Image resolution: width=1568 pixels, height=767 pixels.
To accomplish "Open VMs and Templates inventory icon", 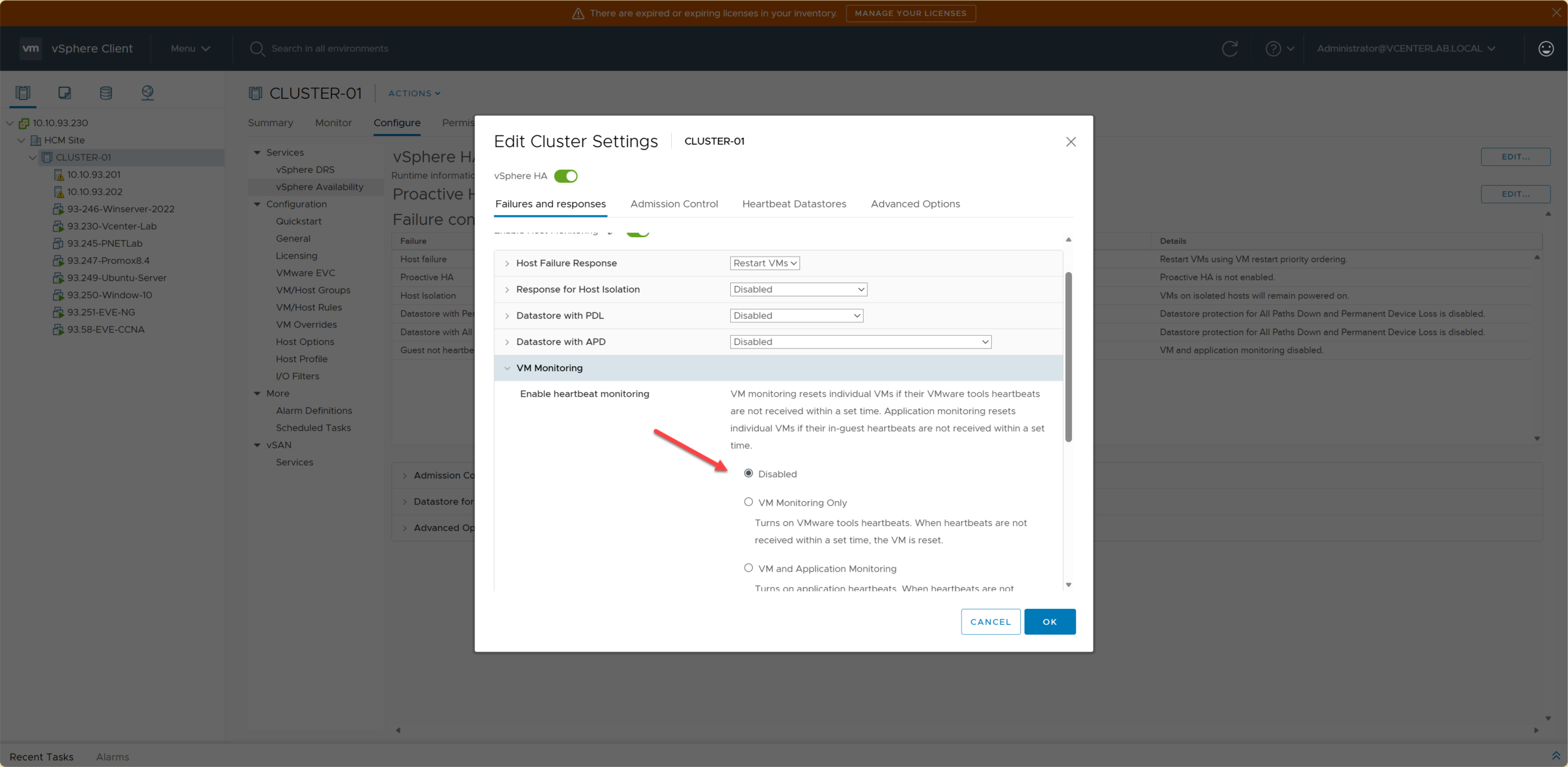I will pos(64,93).
